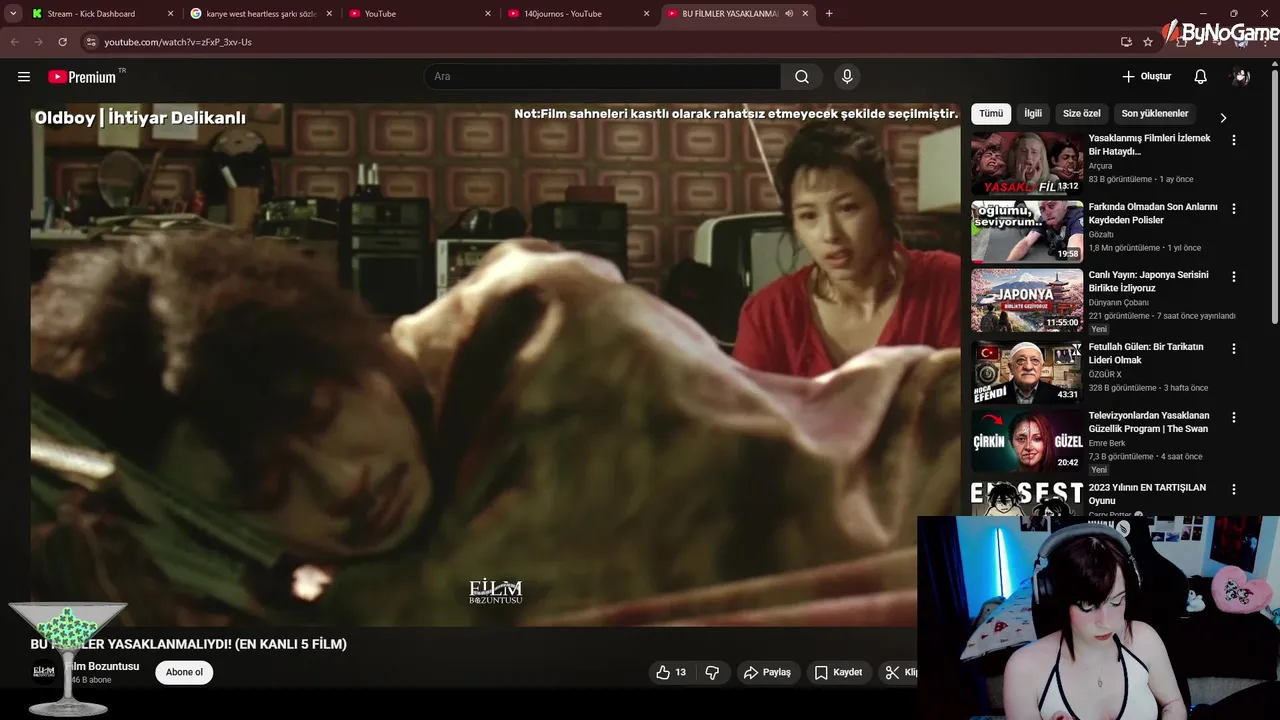Open Film Bozuntusu channel avatar

point(44,672)
